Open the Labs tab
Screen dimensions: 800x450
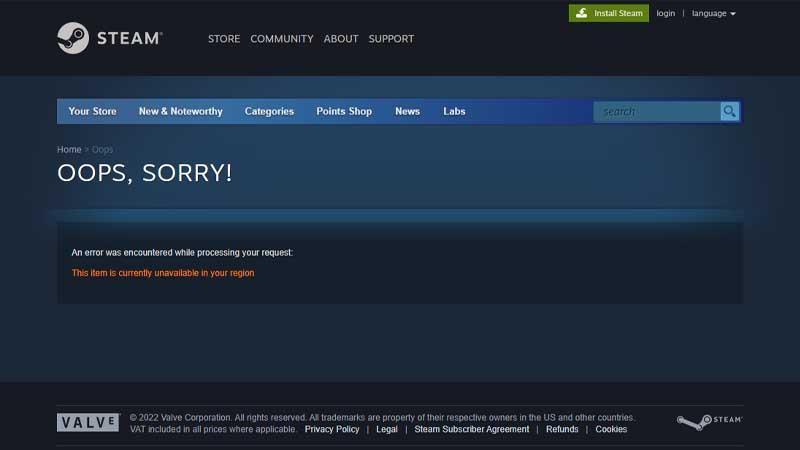(454, 111)
